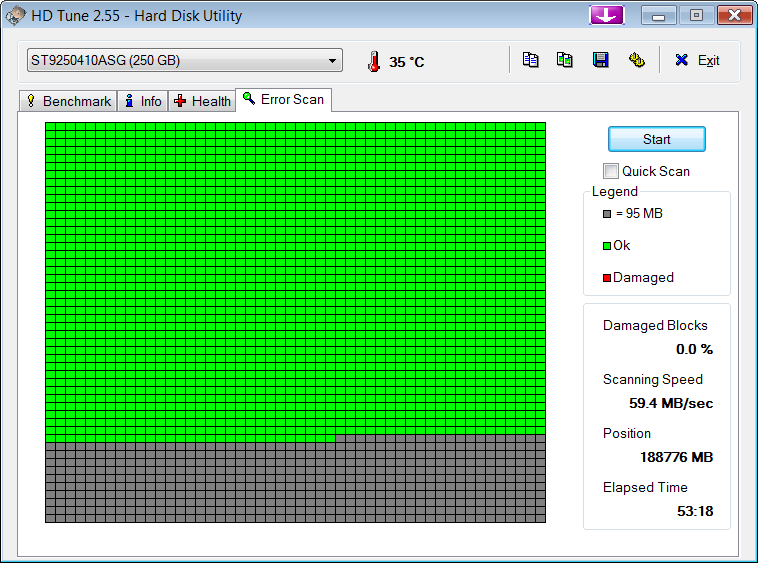Screen dimensions: 758x563
Task: Click the purple download arrow button
Action: point(607,15)
